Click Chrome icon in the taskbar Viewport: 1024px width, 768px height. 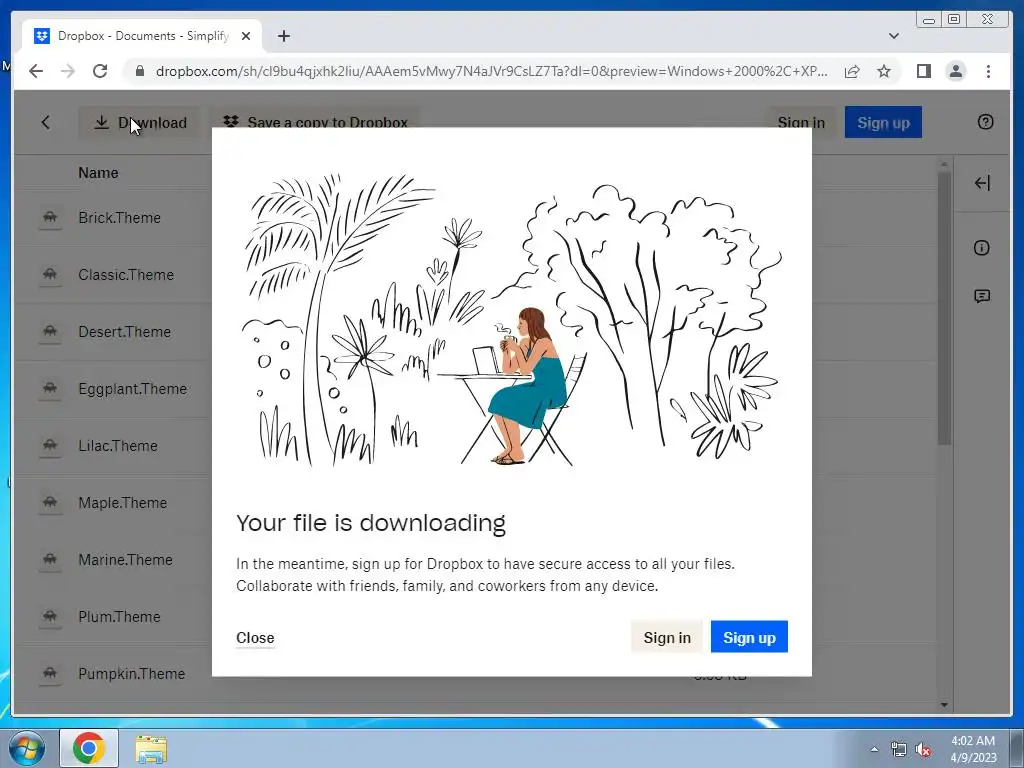89,748
